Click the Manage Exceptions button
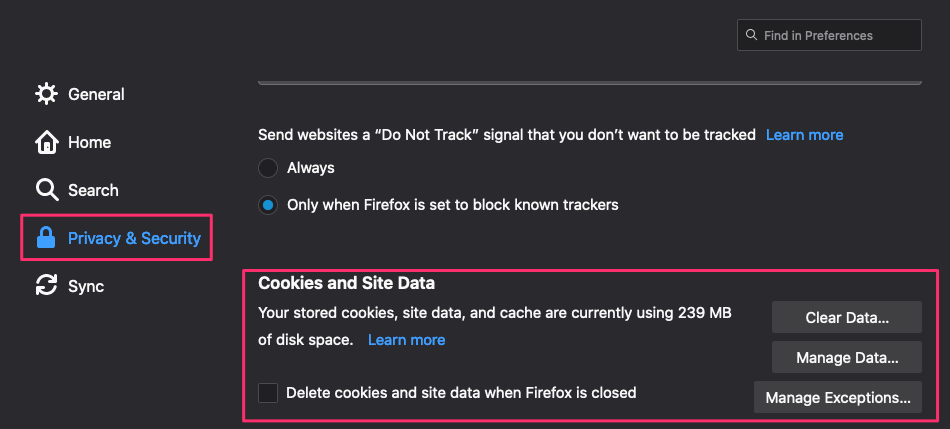950x429 pixels. [x=837, y=397]
